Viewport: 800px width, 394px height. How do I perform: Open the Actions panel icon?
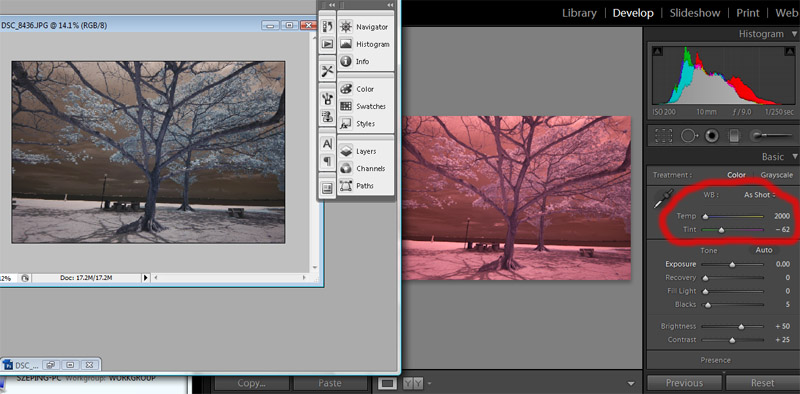tap(327, 44)
